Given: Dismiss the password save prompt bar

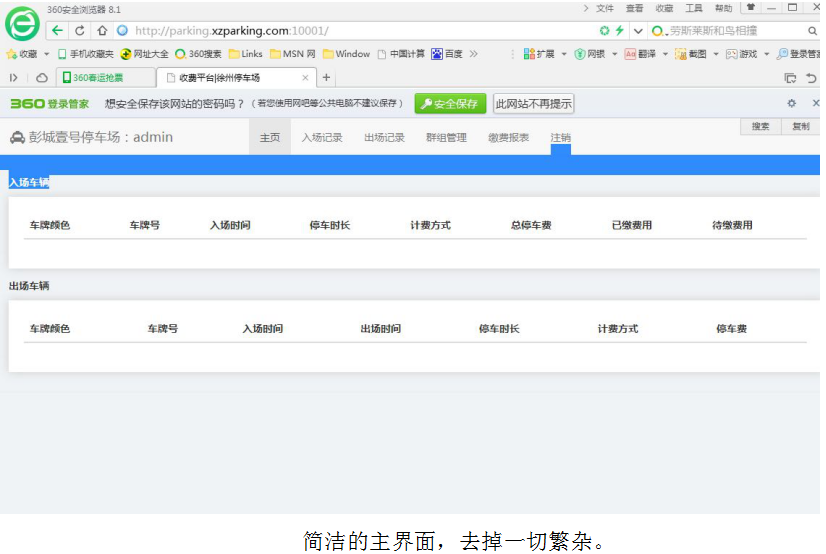Looking at the screenshot, I should click(x=815, y=103).
